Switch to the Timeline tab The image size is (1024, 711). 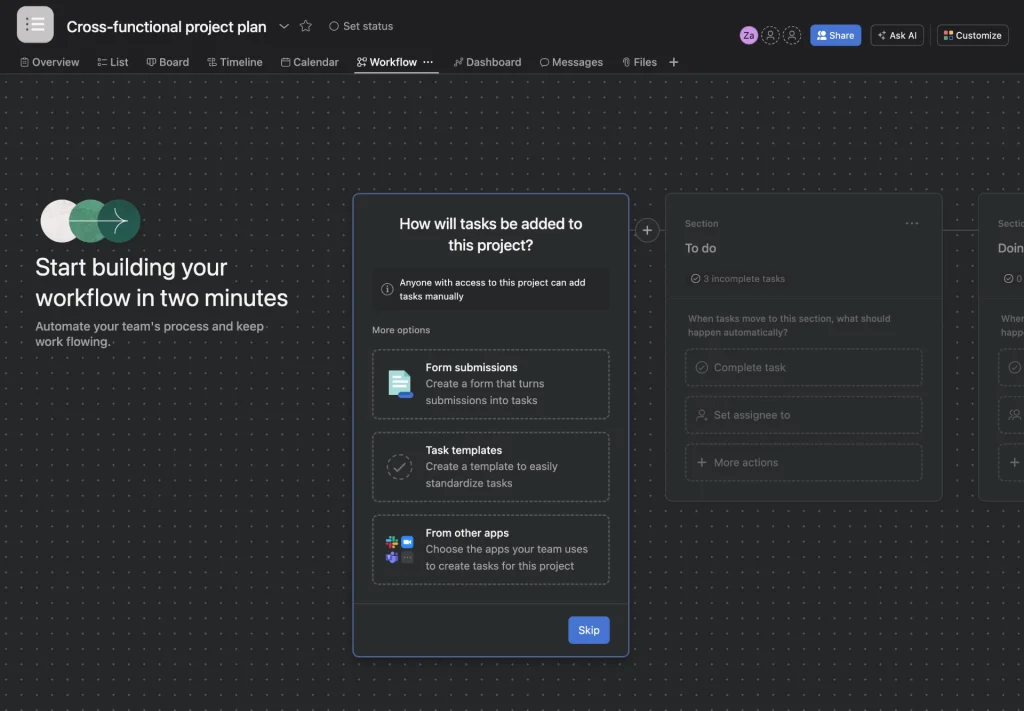point(234,62)
